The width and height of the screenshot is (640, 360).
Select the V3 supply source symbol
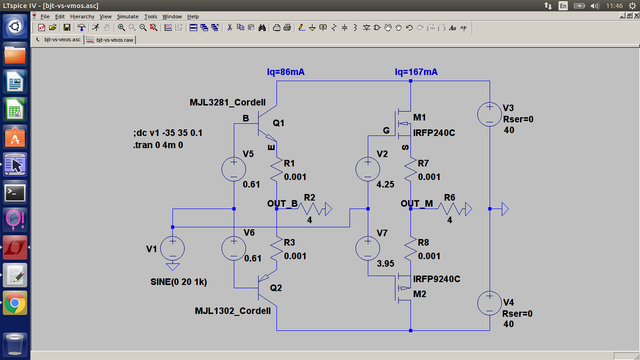pyautogui.click(x=489, y=114)
